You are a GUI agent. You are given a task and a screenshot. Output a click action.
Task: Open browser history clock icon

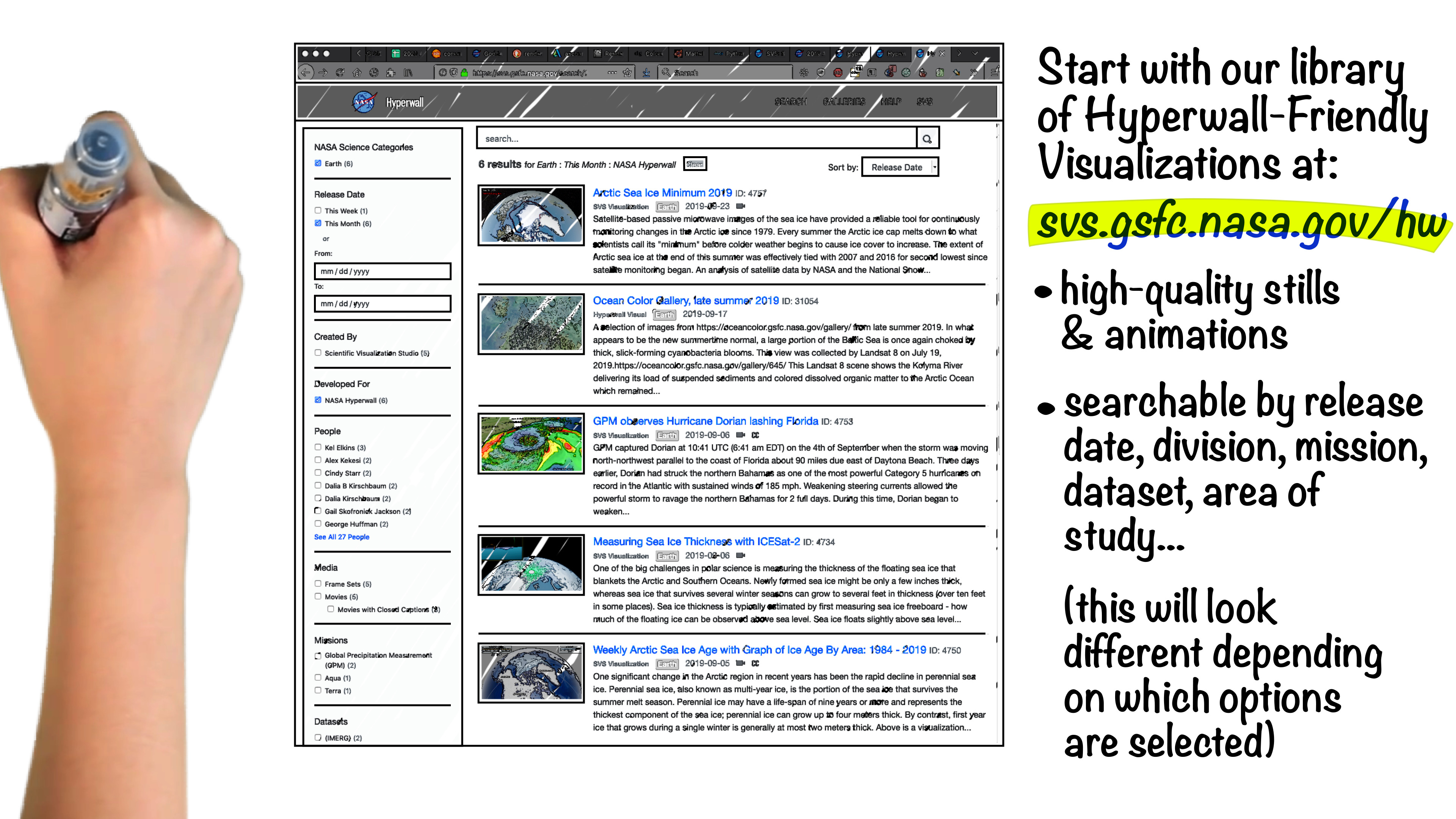373,72
